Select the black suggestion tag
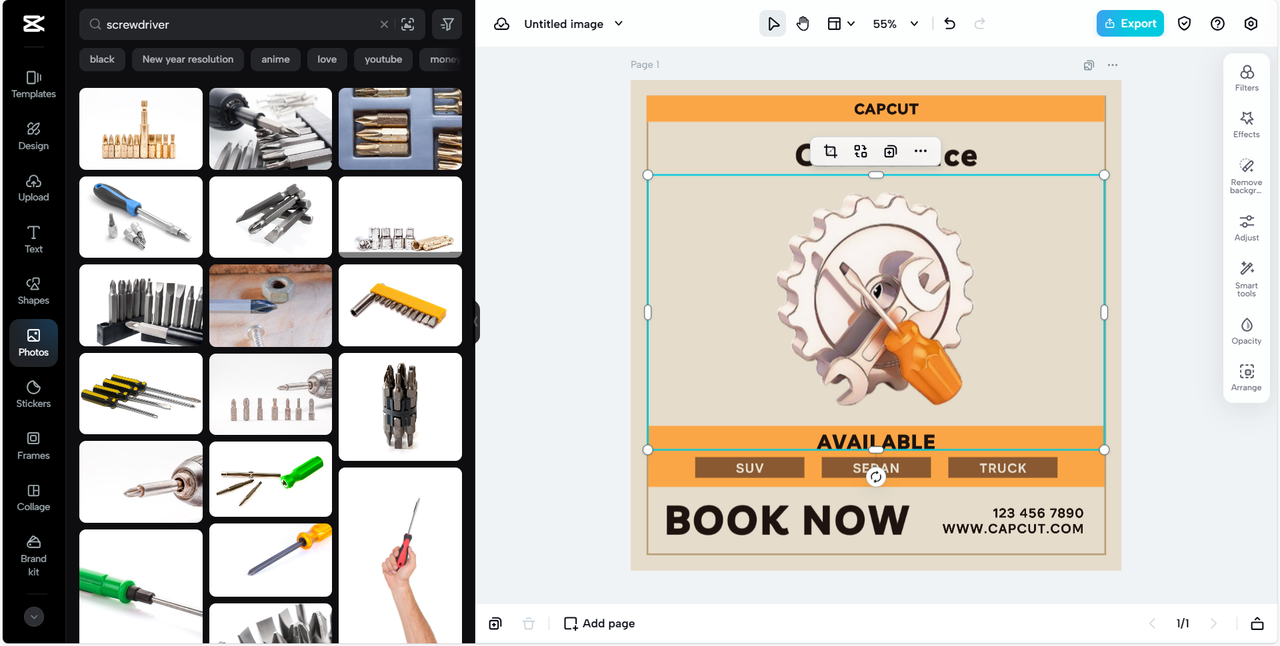Image resolution: width=1280 pixels, height=646 pixels. pos(102,59)
